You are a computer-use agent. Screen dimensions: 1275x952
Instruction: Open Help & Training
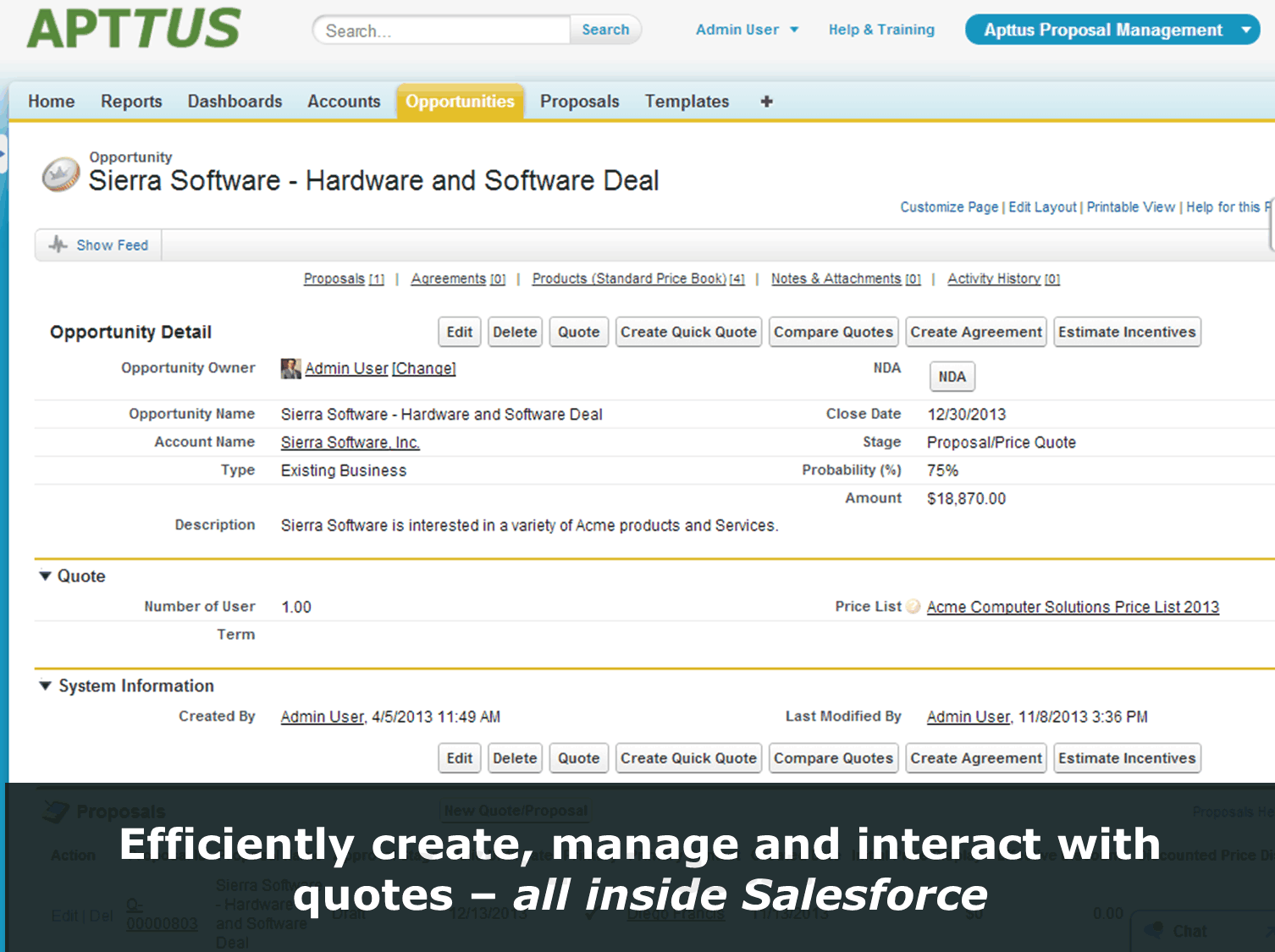pyautogui.click(x=881, y=29)
